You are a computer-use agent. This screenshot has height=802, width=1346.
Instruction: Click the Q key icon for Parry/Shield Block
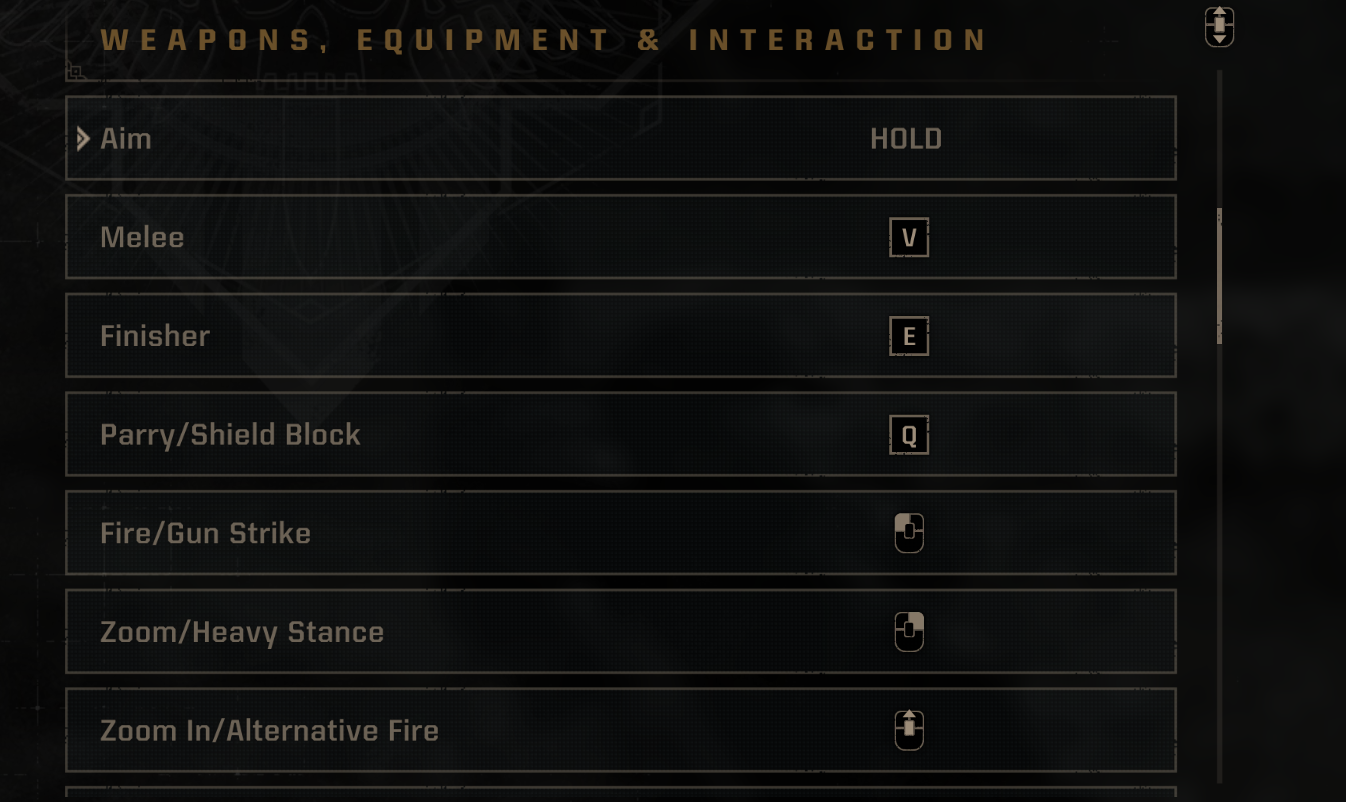(x=909, y=435)
